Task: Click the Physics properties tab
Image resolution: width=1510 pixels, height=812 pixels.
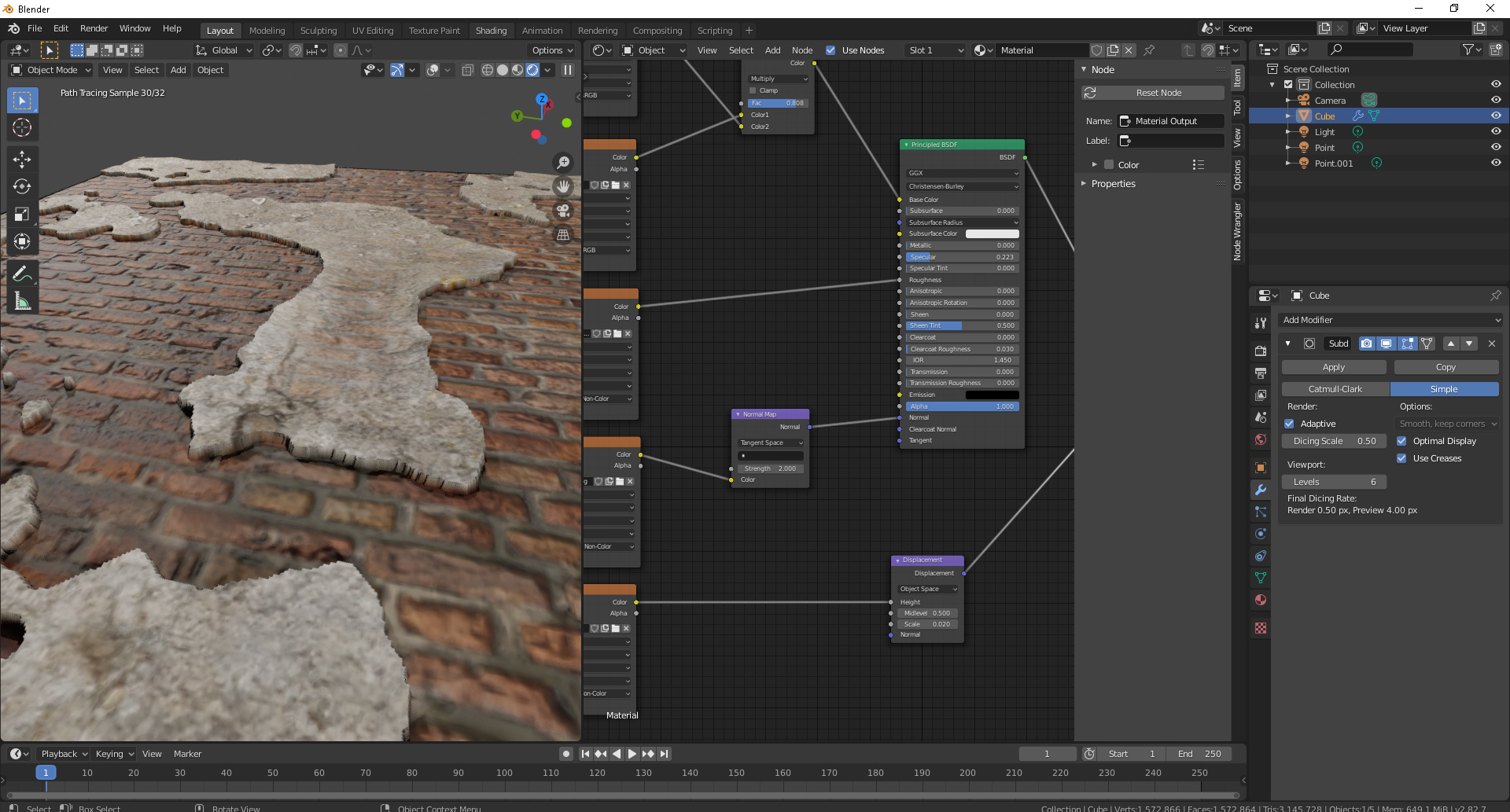Action: pos(1261,534)
